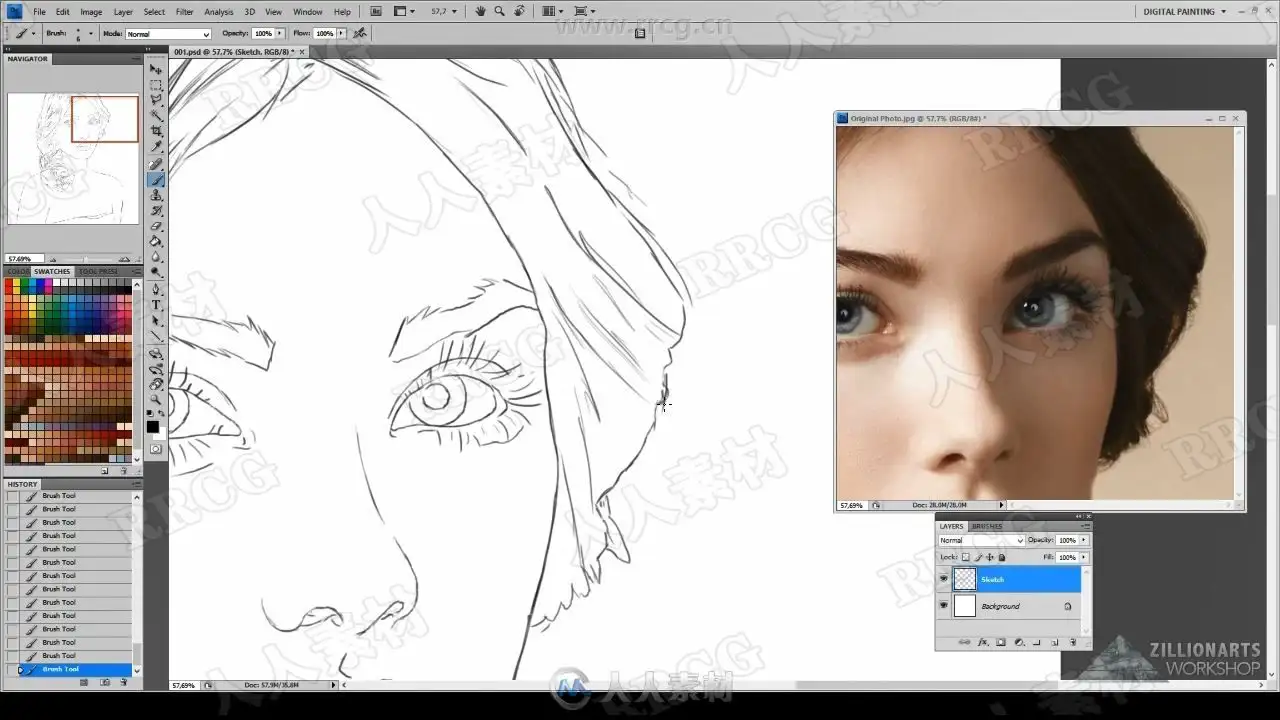Delete layer using Layers panel trash icon
Screen dimensions: 1280x720
(1073, 642)
